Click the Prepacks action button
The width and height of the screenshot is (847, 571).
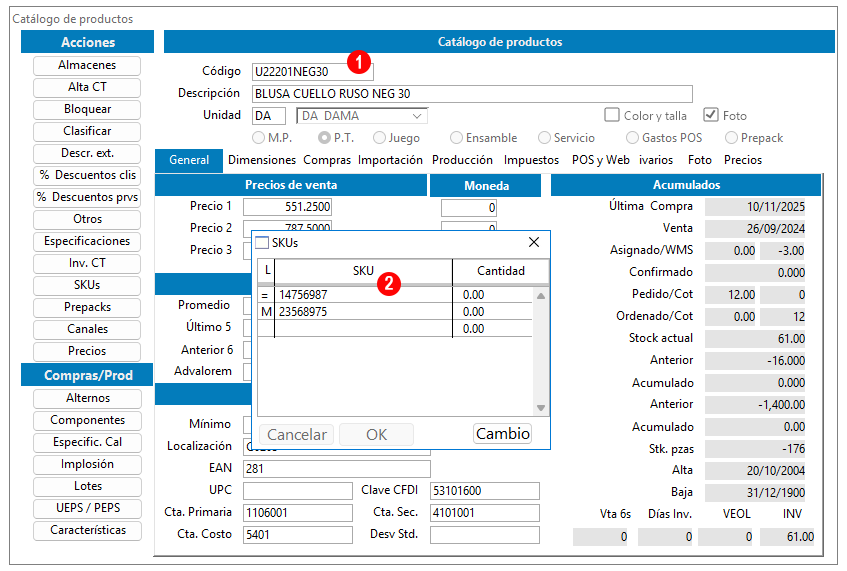pyautogui.click(x=87, y=307)
